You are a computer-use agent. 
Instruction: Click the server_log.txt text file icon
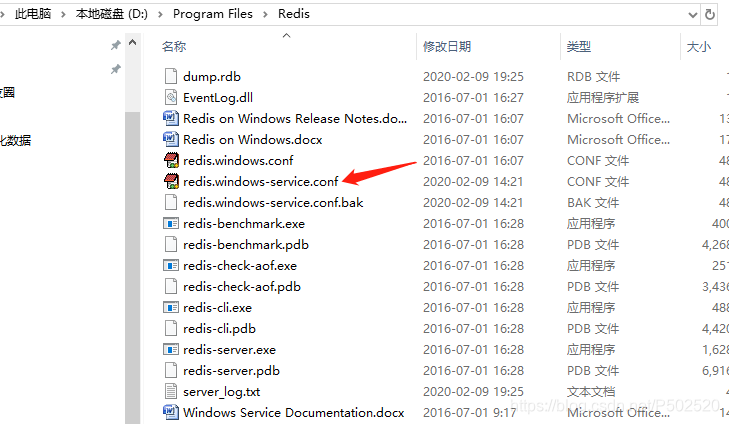tap(171, 391)
